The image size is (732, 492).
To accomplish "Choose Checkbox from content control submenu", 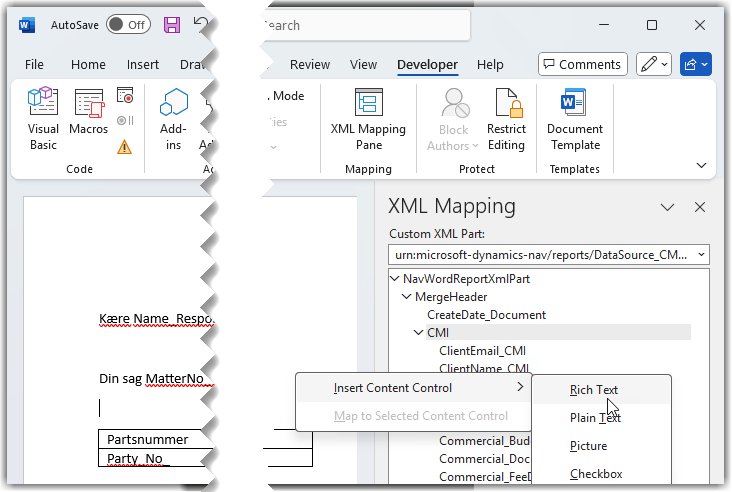I will (596, 474).
